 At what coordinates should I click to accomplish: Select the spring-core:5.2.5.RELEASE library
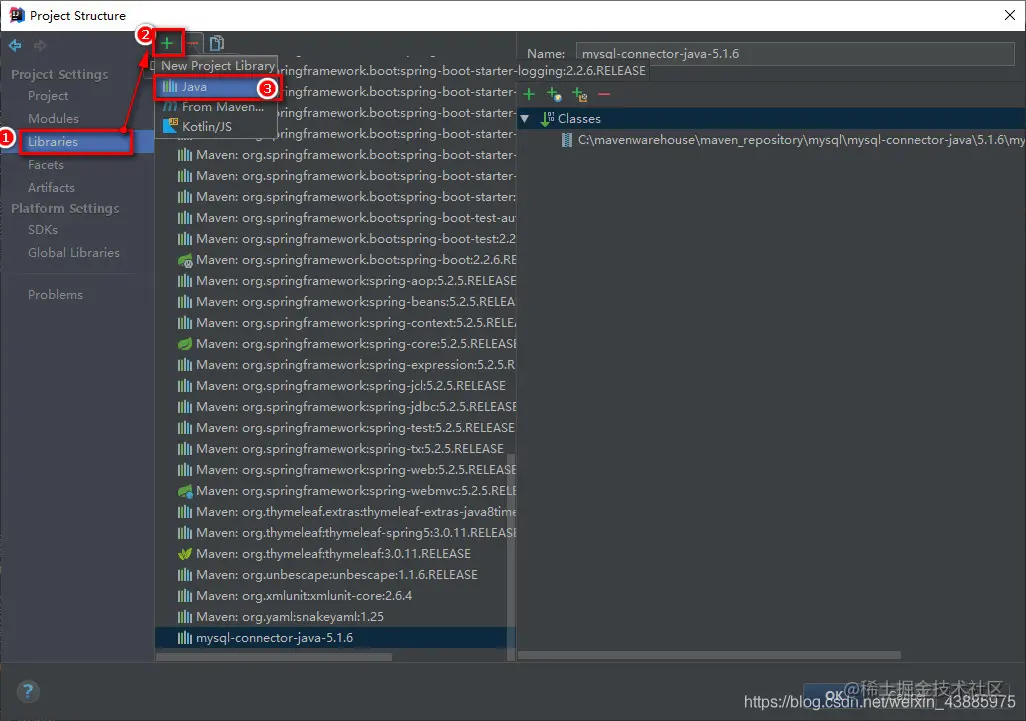click(x=355, y=343)
